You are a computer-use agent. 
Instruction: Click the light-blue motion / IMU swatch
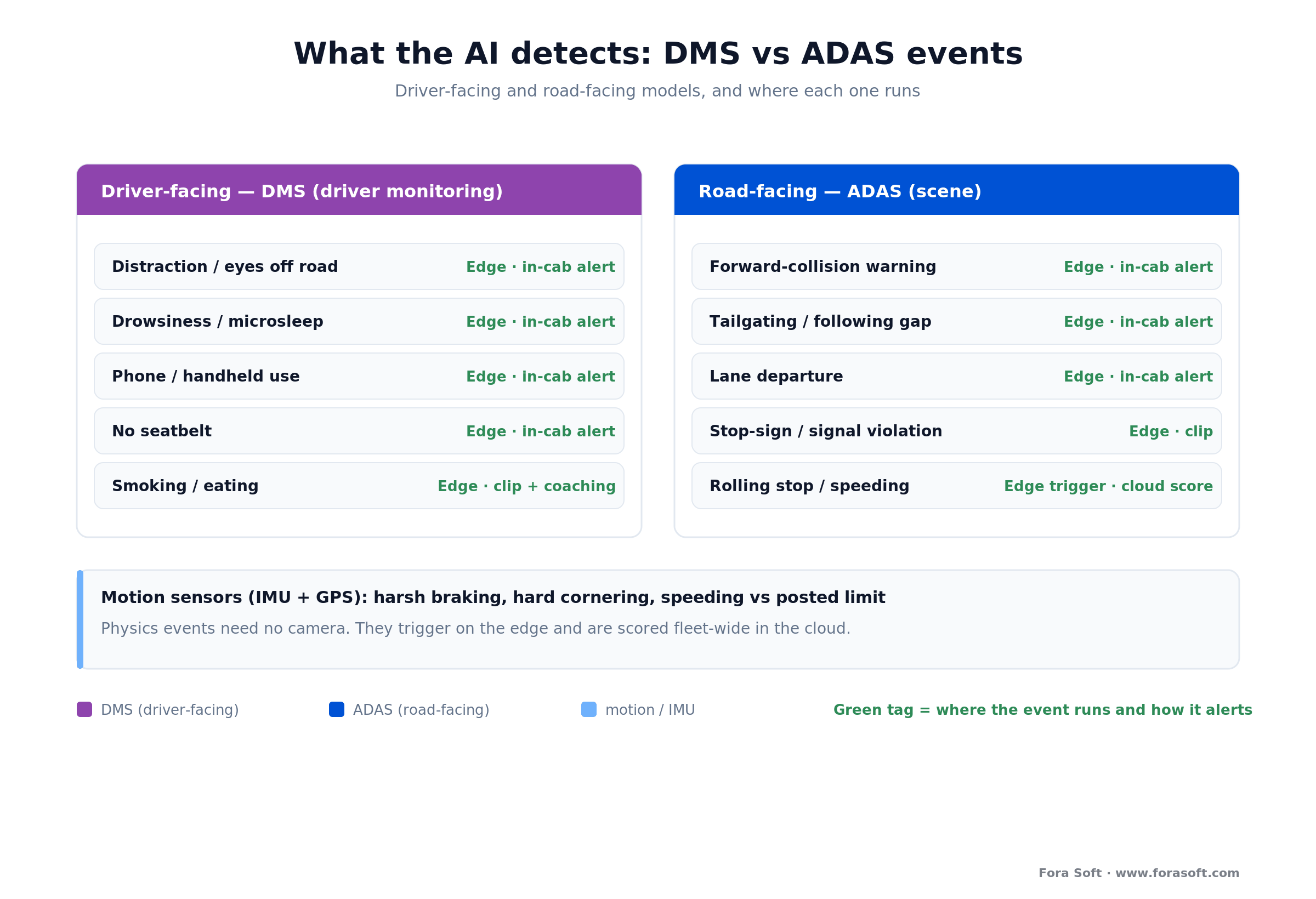pos(589,709)
